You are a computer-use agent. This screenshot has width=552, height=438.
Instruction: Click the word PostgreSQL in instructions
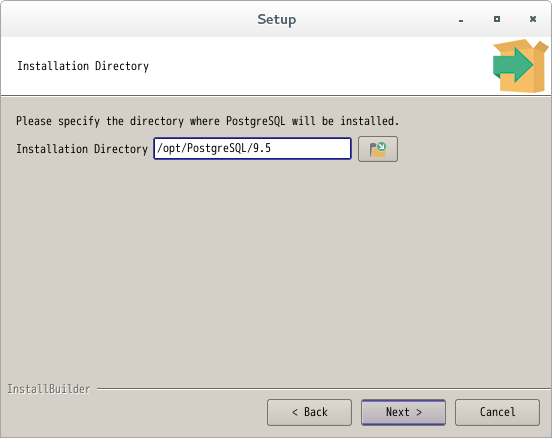coord(256,121)
